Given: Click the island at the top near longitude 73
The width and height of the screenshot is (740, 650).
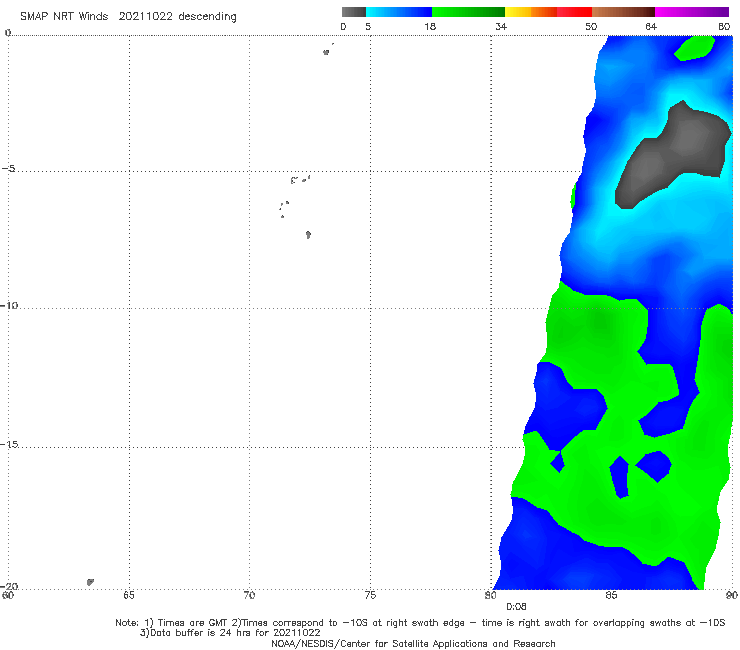Looking at the screenshot, I should (326, 52).
